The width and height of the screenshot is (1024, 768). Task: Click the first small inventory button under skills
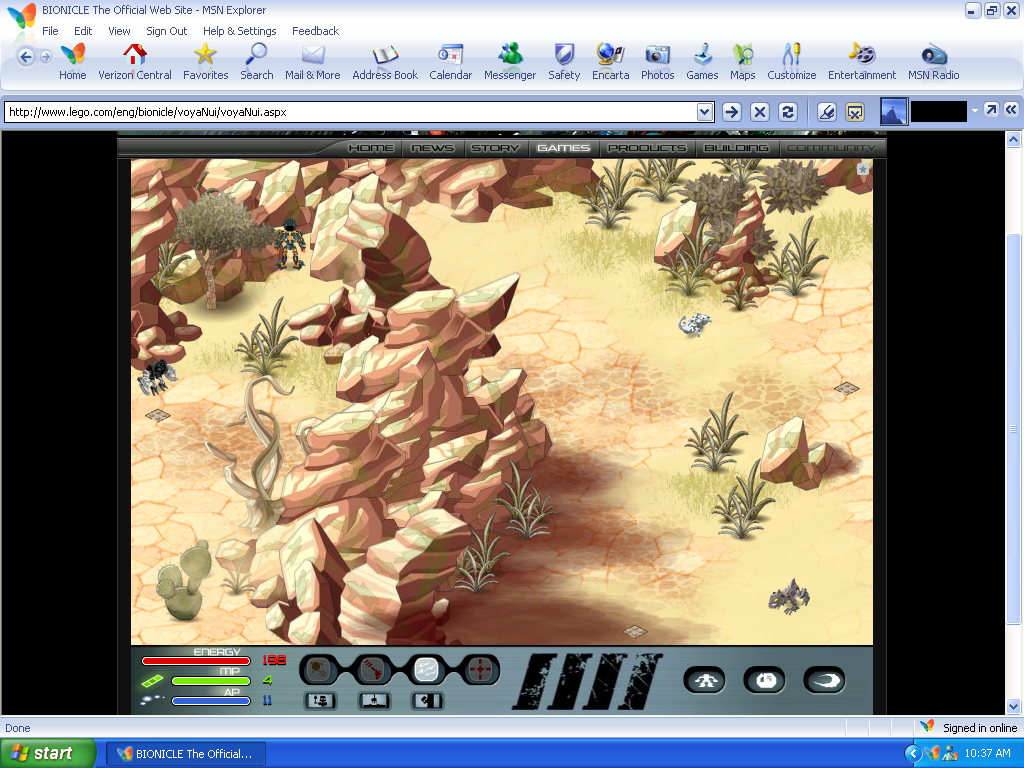click(x=321, y=701)
